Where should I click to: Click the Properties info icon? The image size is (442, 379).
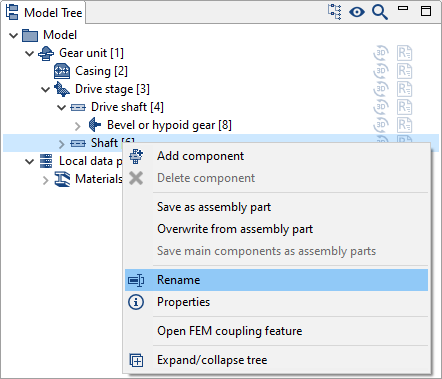tap(136, 302)
